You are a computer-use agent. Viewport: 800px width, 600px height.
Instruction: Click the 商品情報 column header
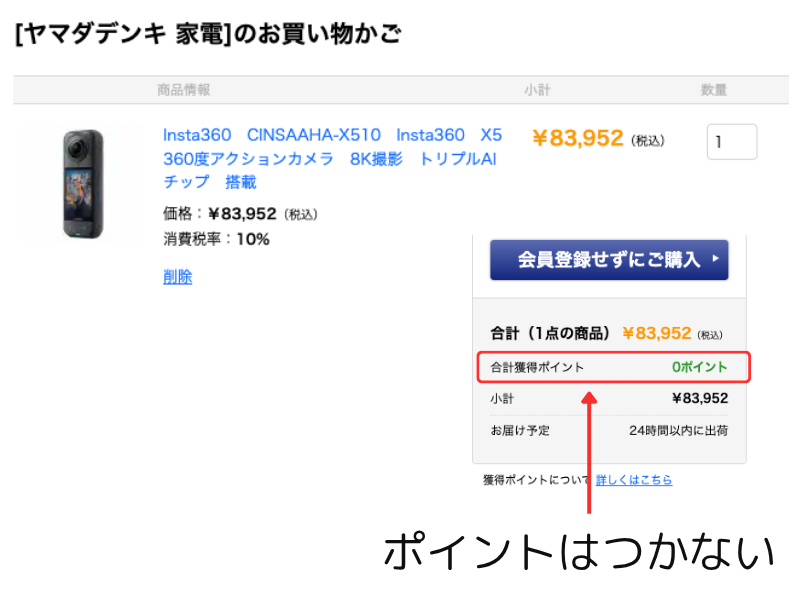pos(184,90)
